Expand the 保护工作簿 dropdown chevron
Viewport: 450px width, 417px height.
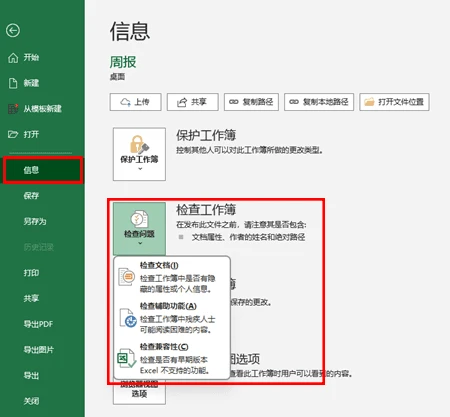tap(140, 169)
